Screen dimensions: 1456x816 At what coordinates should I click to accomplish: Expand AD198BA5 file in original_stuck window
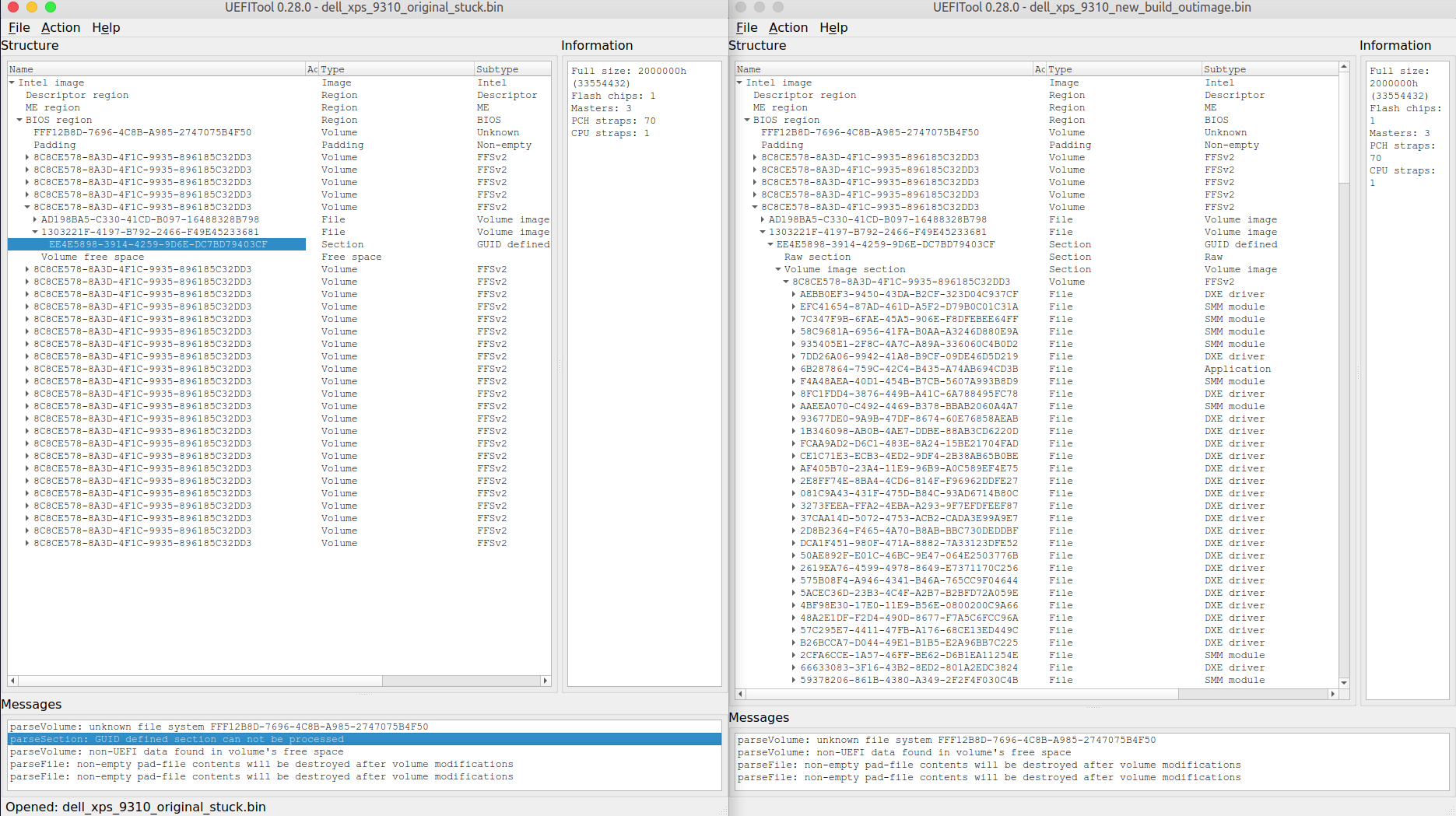coord(35,219)
